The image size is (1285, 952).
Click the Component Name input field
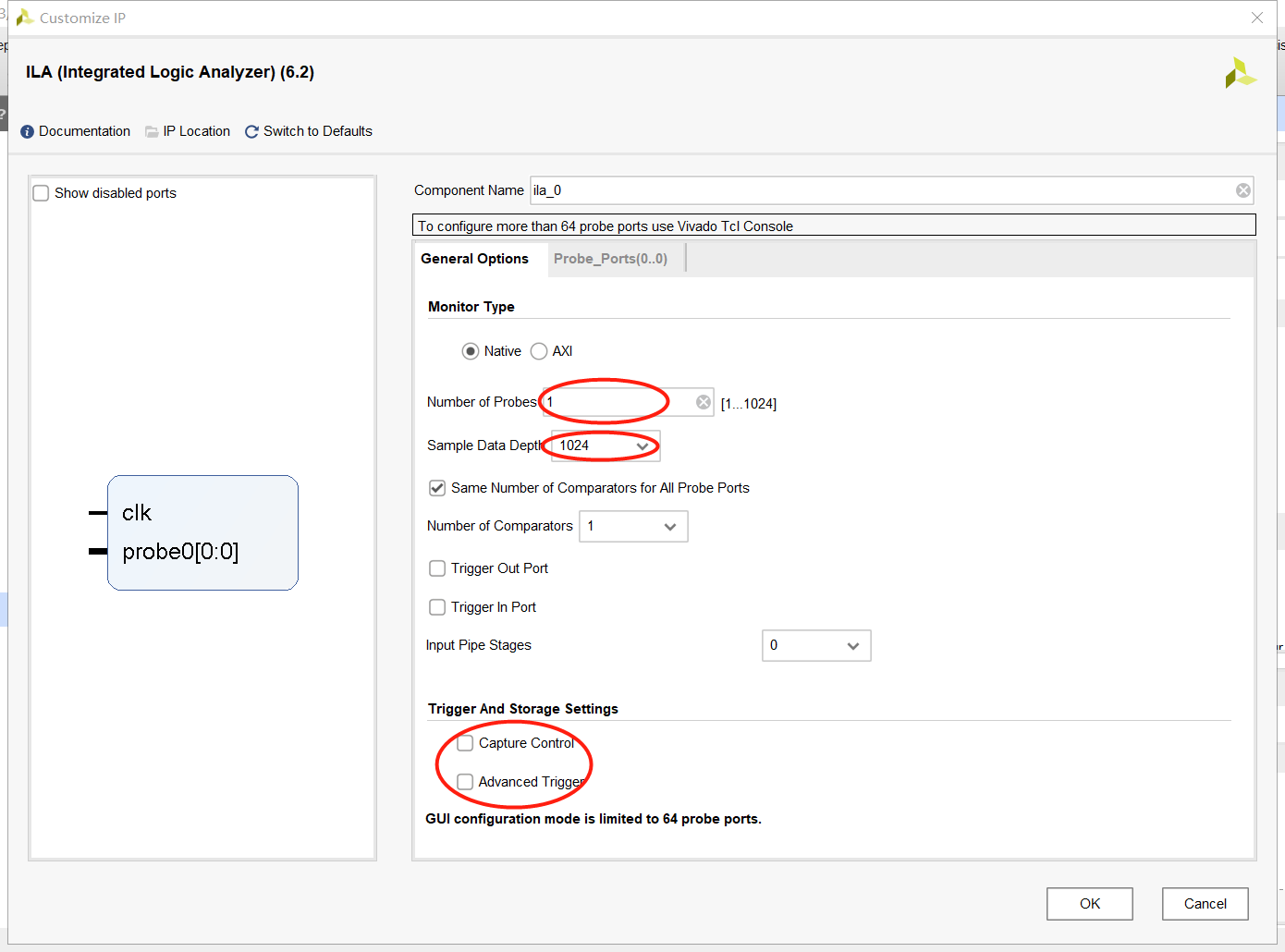(x=891, y=190)
